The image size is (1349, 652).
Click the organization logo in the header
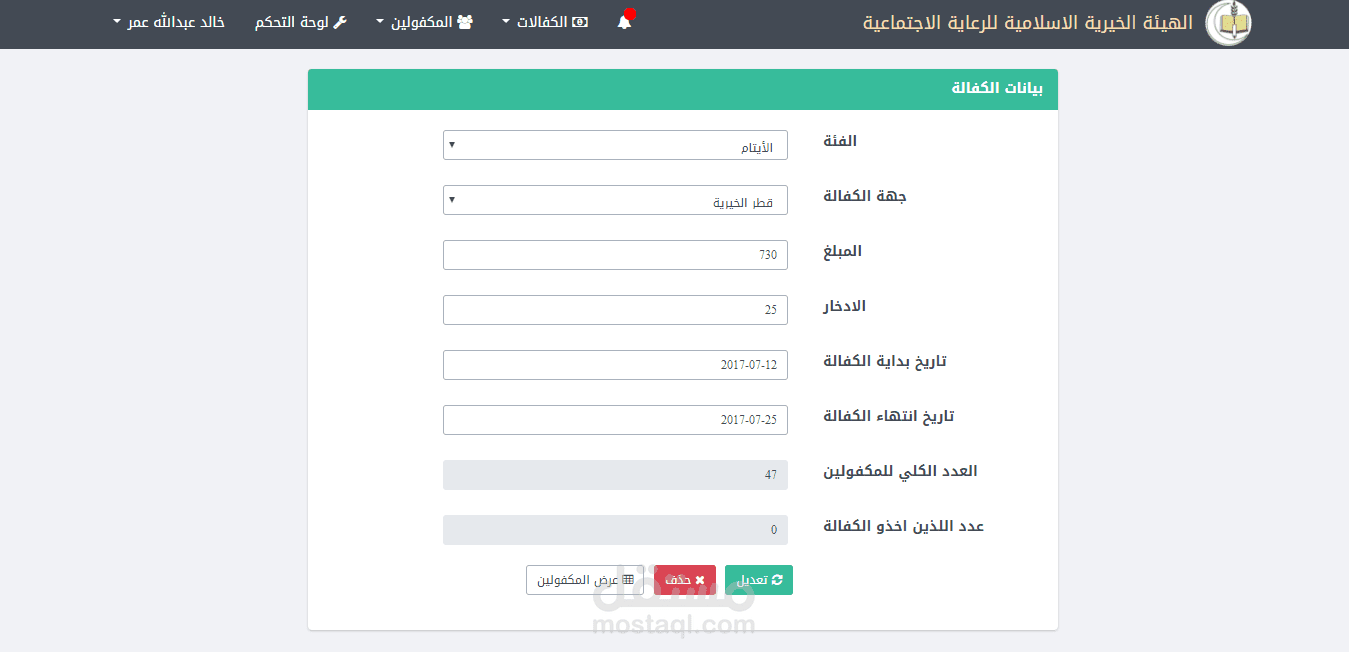tap(1228, 23)
